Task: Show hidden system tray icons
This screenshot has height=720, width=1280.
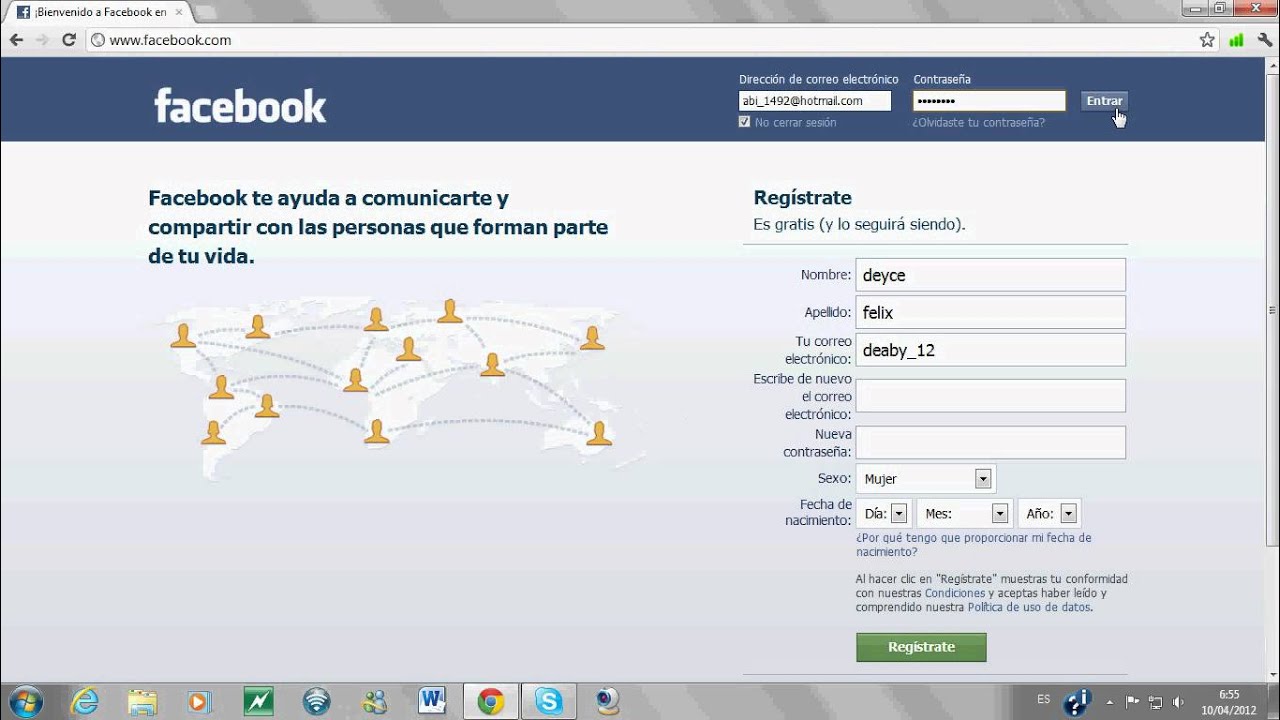Action: click(1110, 701)
